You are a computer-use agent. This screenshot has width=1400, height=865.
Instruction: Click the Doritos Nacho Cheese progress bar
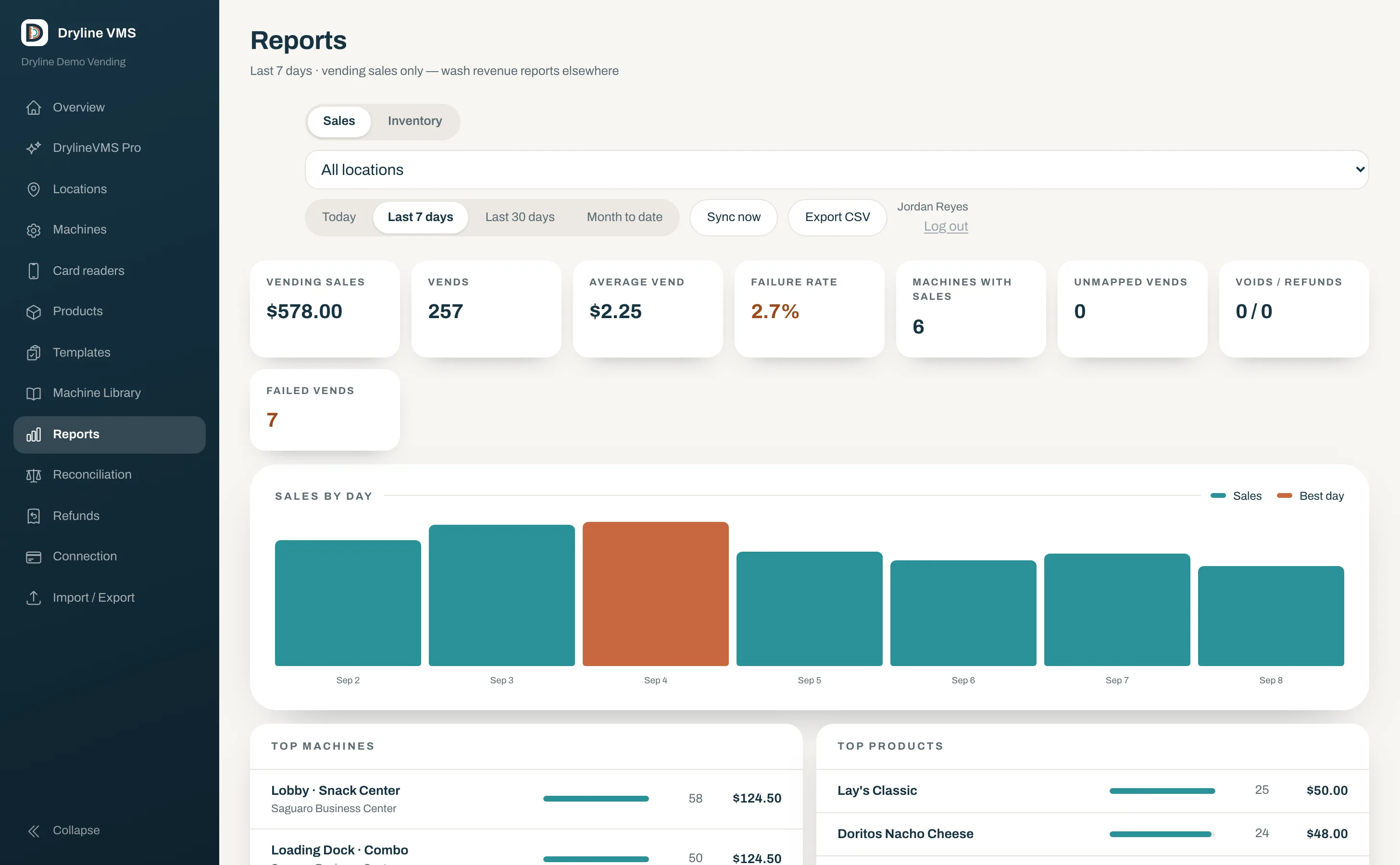pyautogui.click(x=1162, y=834)
